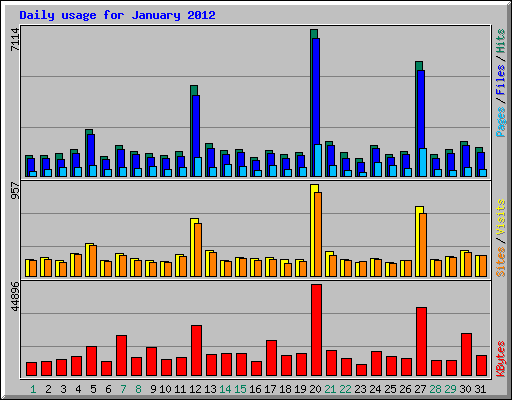Click the red KBytes bar for day 30
The image size is (512, 400).
(467, 355)
